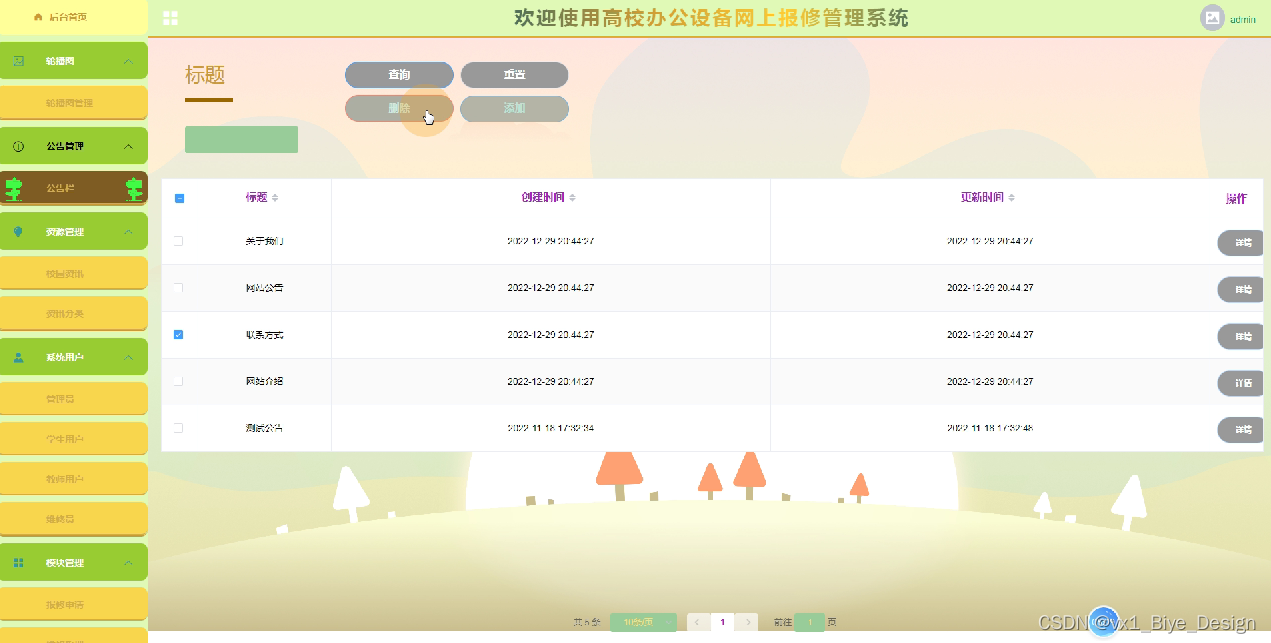Open 维修员 in the sidebar
Viewport: 1271px width, 643px height.
[74, 519]
